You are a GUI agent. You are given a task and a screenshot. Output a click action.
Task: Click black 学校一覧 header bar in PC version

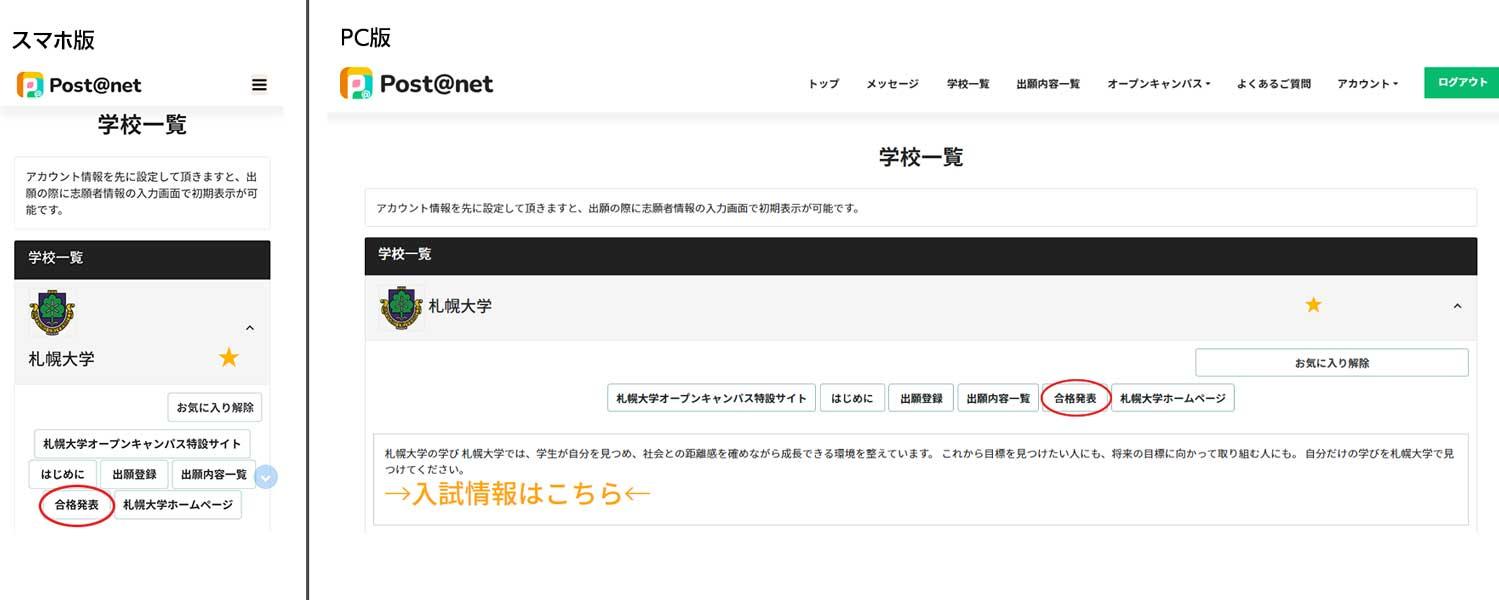coord(920,255)
